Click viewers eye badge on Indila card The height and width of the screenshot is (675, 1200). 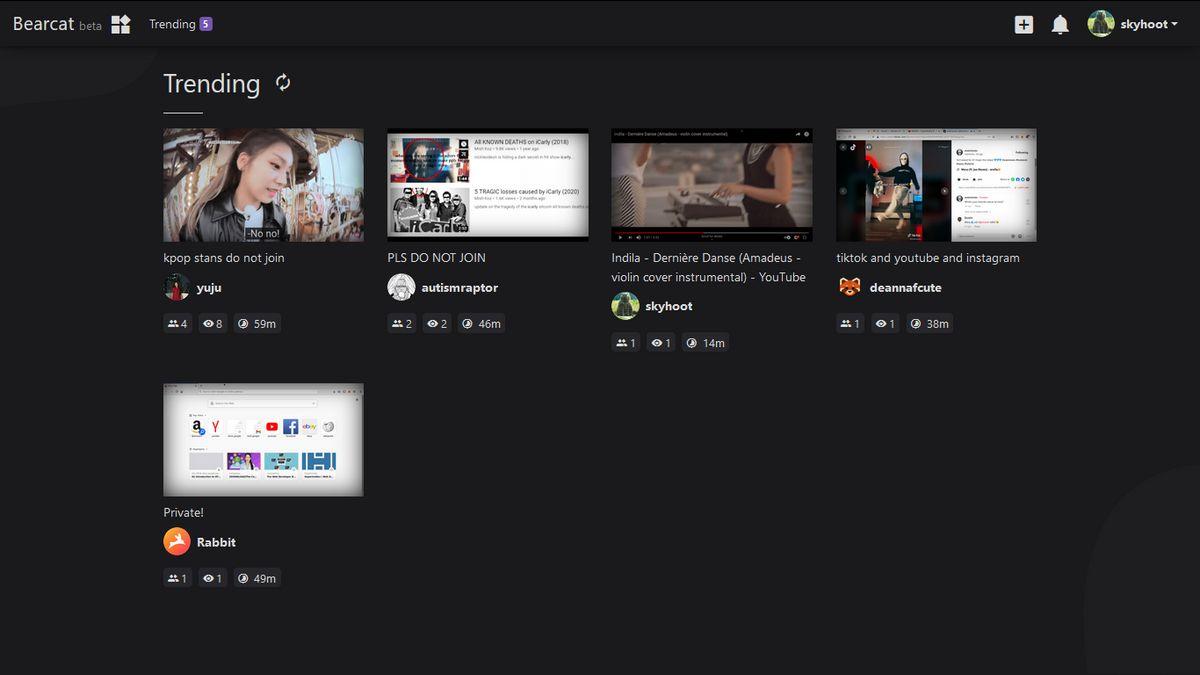660,343
